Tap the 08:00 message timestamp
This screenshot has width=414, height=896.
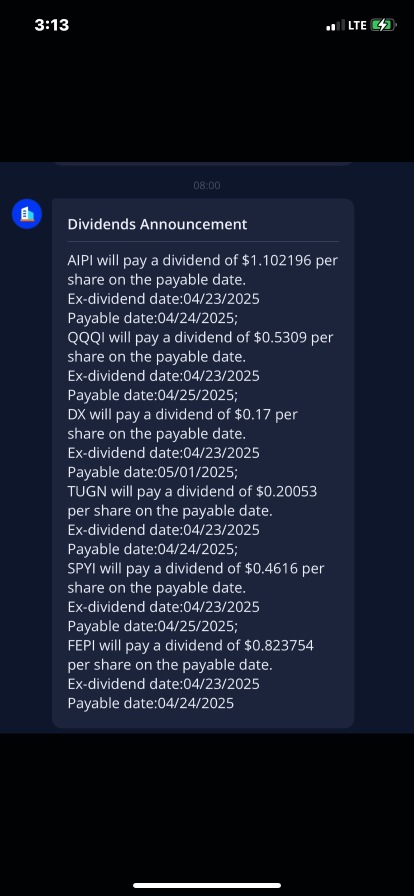coord(206,185)
